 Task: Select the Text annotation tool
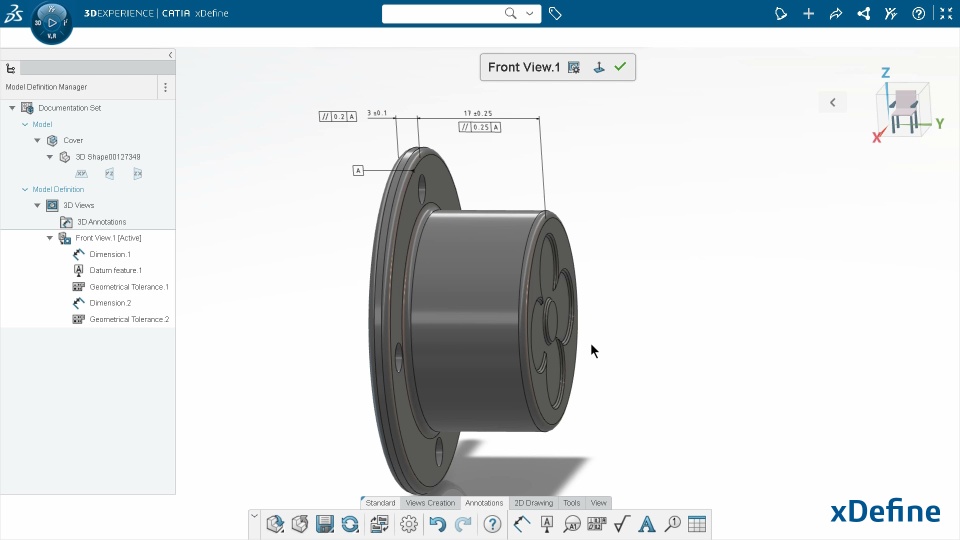647,524
